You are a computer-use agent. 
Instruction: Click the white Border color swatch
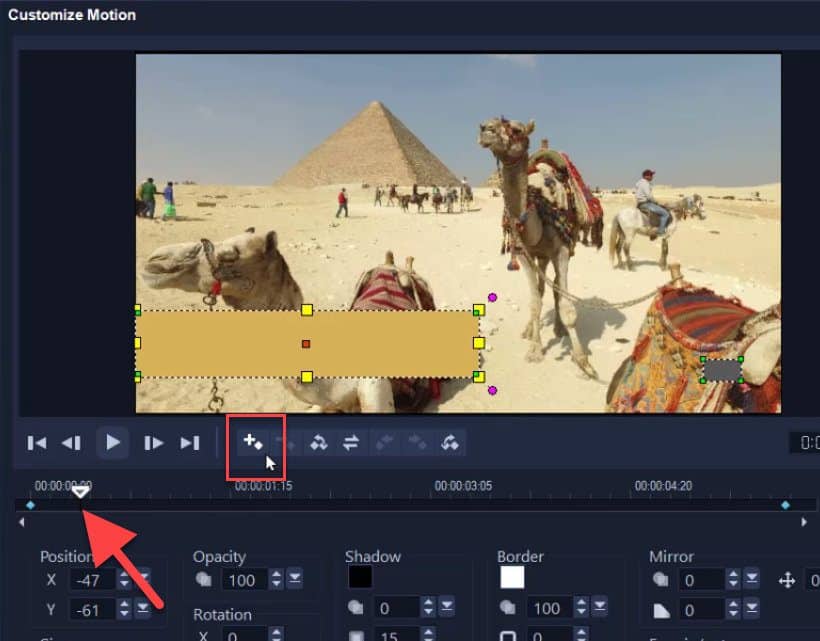pos(512,575)
